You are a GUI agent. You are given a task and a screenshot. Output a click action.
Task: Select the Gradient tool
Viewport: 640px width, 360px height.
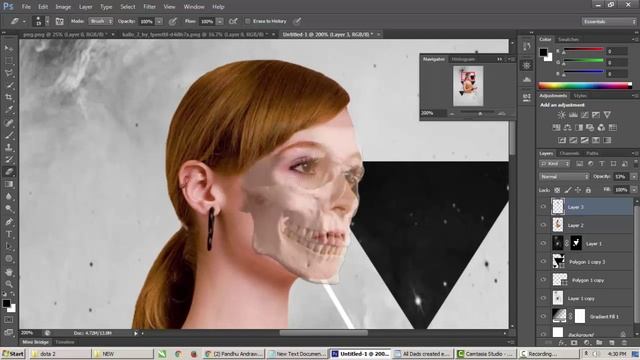9,184
